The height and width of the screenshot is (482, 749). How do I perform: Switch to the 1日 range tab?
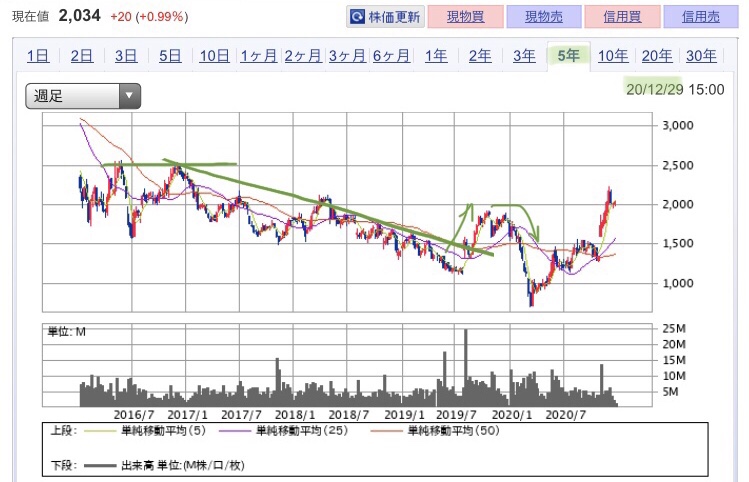pyautogui.click(x=39, y=56)
